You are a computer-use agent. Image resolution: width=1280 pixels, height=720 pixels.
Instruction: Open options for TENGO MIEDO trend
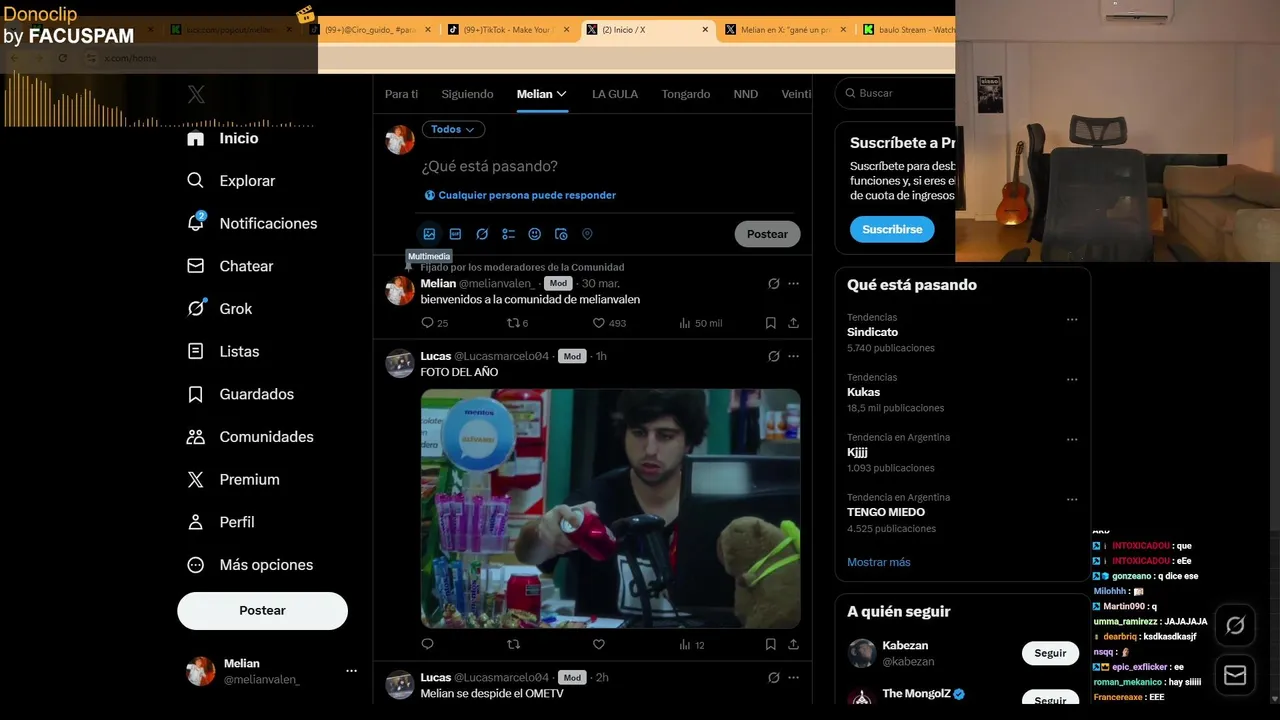(x=1072, y=500)
